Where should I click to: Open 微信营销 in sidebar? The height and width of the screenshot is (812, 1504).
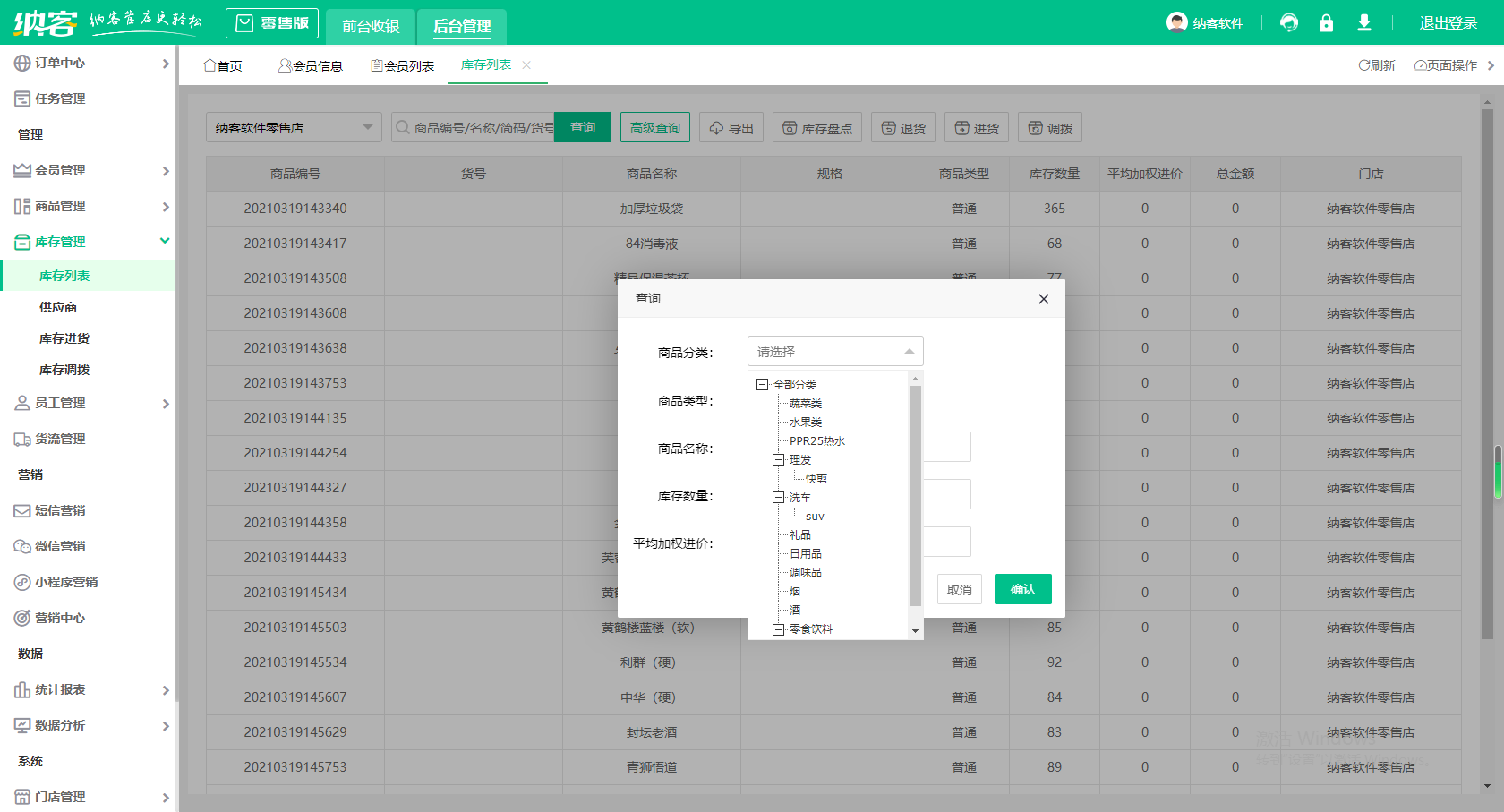[x=60, y=546]
